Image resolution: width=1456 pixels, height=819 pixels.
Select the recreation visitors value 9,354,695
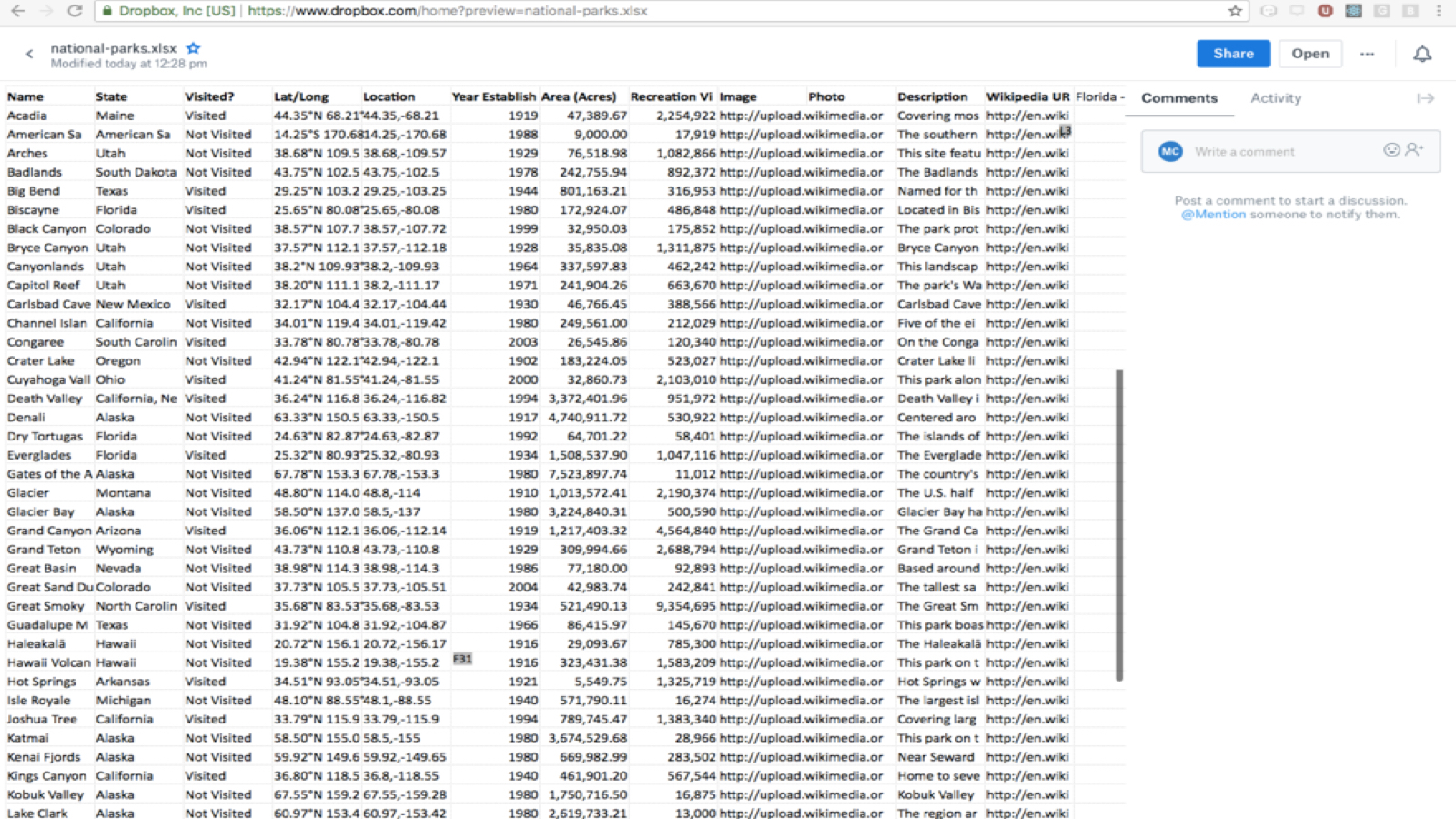[686, 606]
